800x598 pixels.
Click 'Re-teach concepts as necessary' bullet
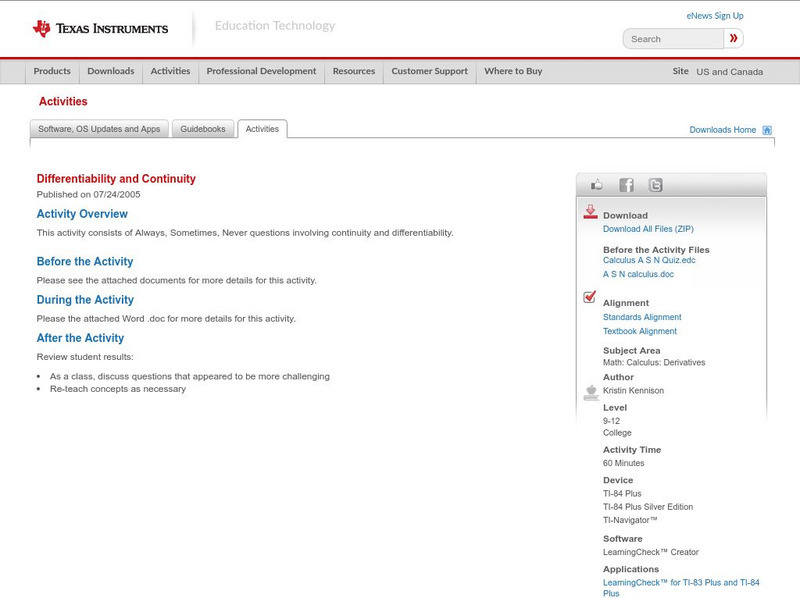[118, 389]
